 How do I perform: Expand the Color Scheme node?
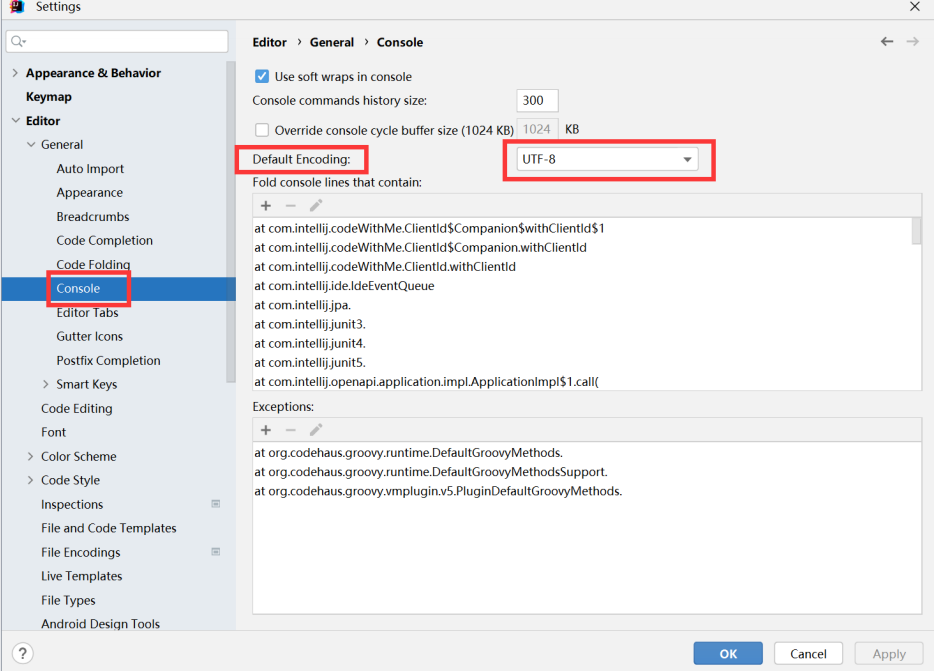30,456
